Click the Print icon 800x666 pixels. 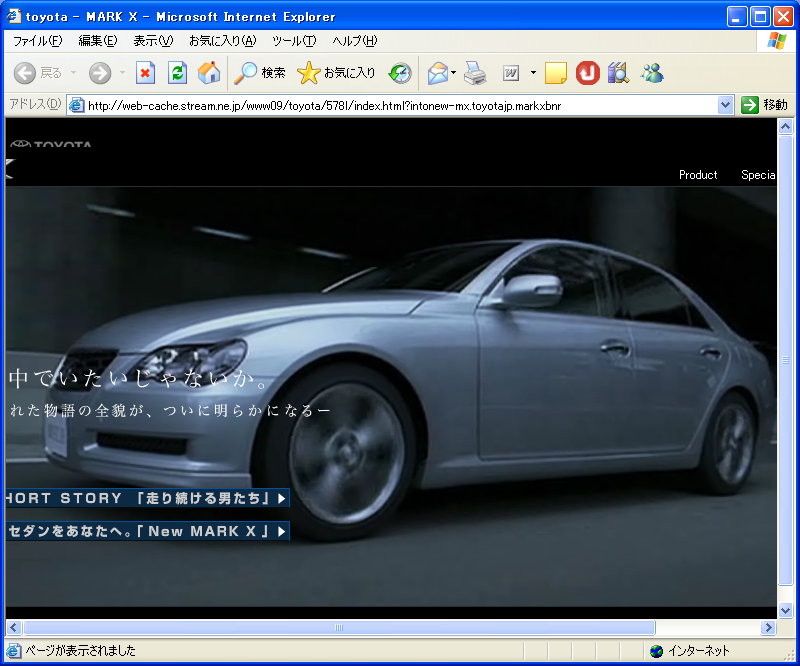tap(475, 73)
